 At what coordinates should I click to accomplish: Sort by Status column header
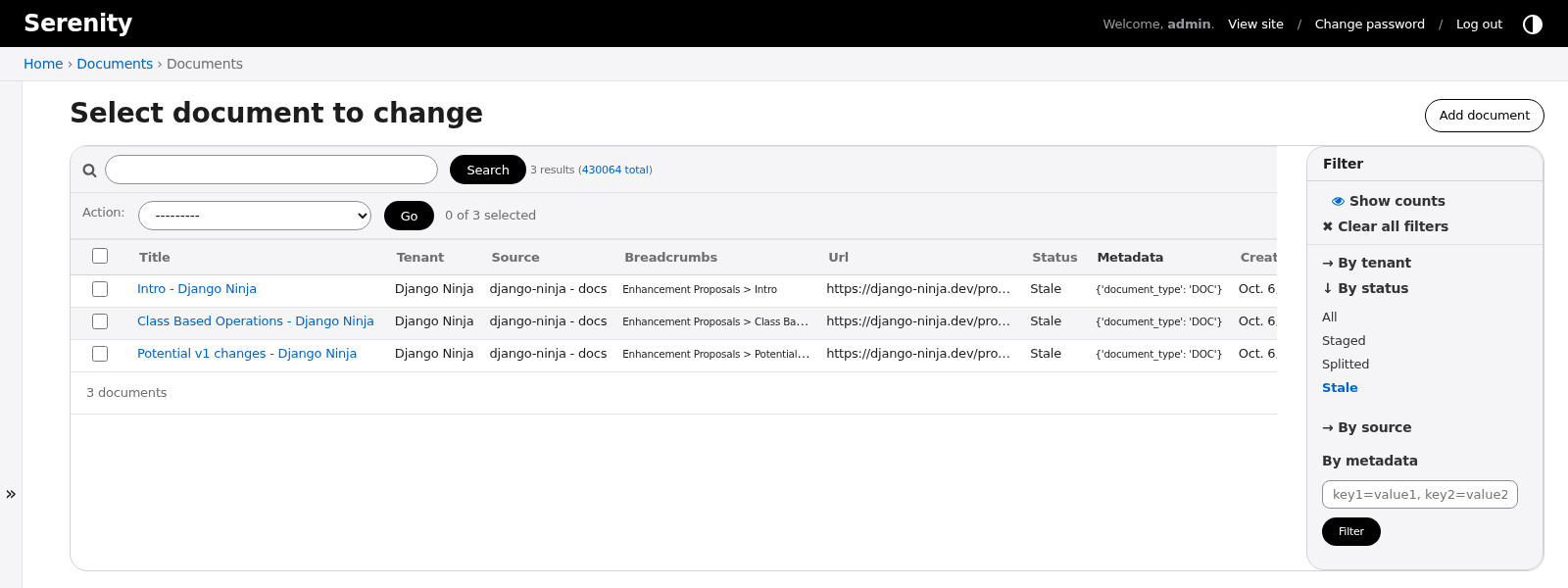[1054, 258]
